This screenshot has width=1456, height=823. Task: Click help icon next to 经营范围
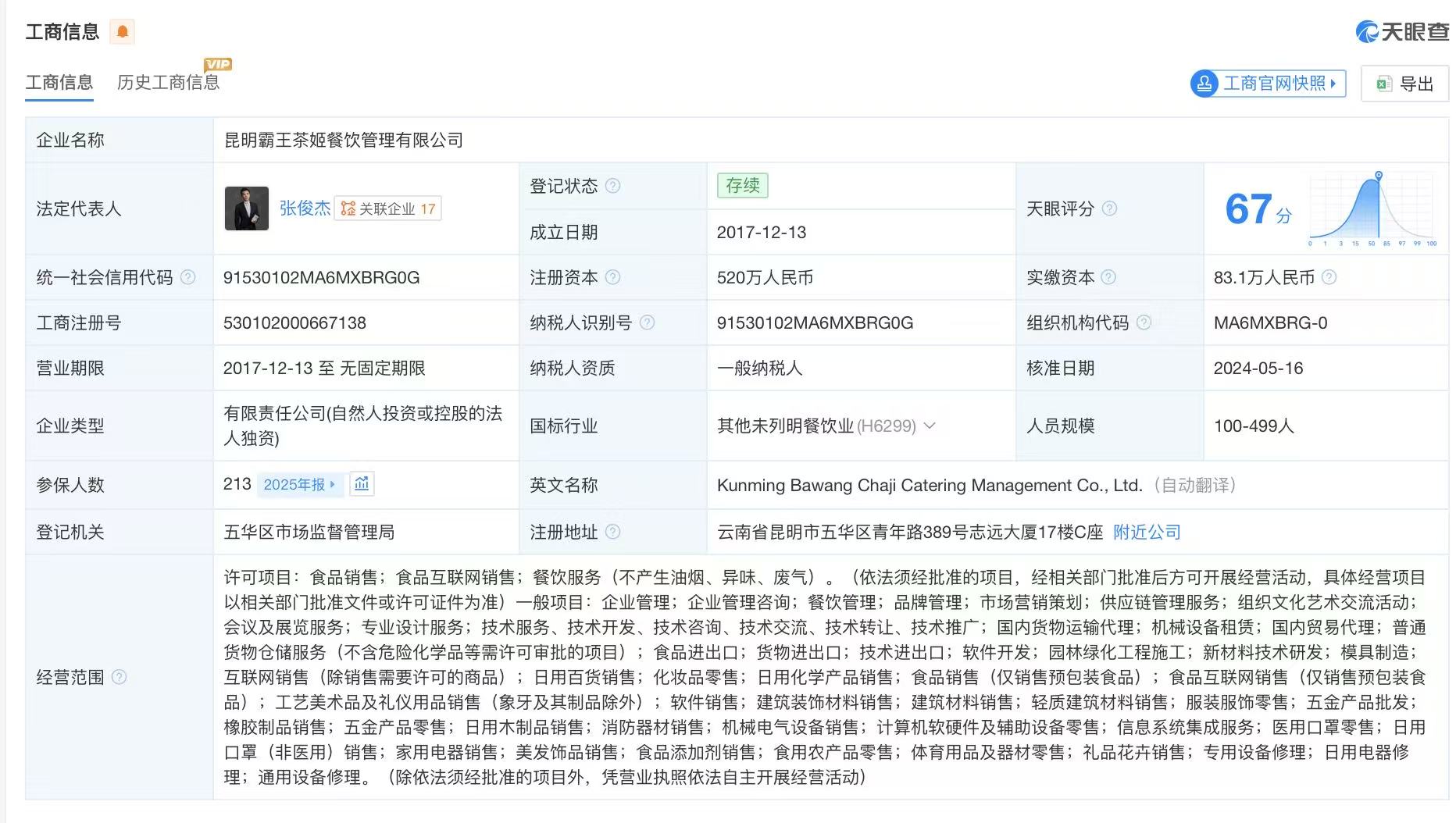tap(120, 677)
